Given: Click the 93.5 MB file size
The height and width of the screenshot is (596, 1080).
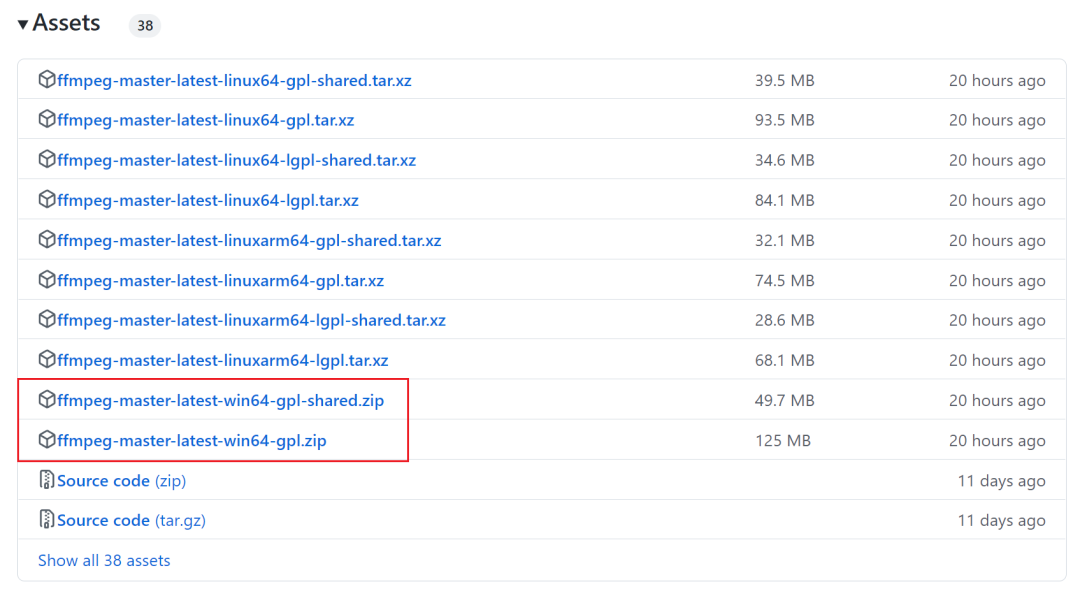Looking at the screenshot, I should click(x=785, y=120).
